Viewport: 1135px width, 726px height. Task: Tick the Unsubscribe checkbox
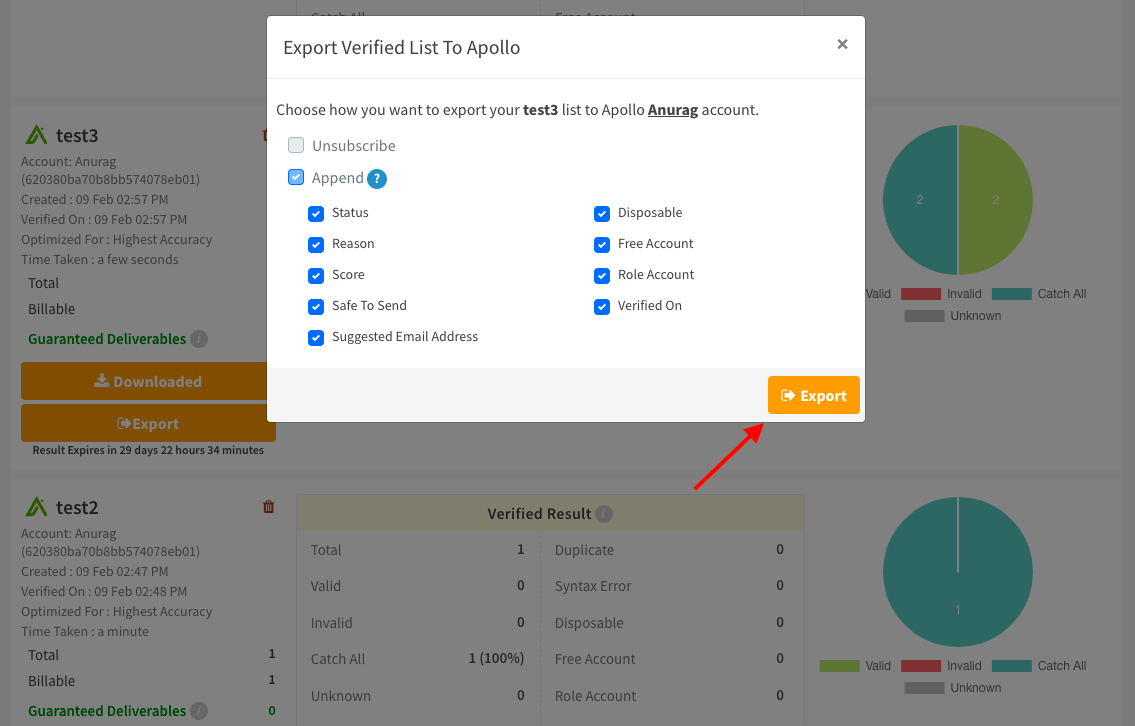(296, 145)
